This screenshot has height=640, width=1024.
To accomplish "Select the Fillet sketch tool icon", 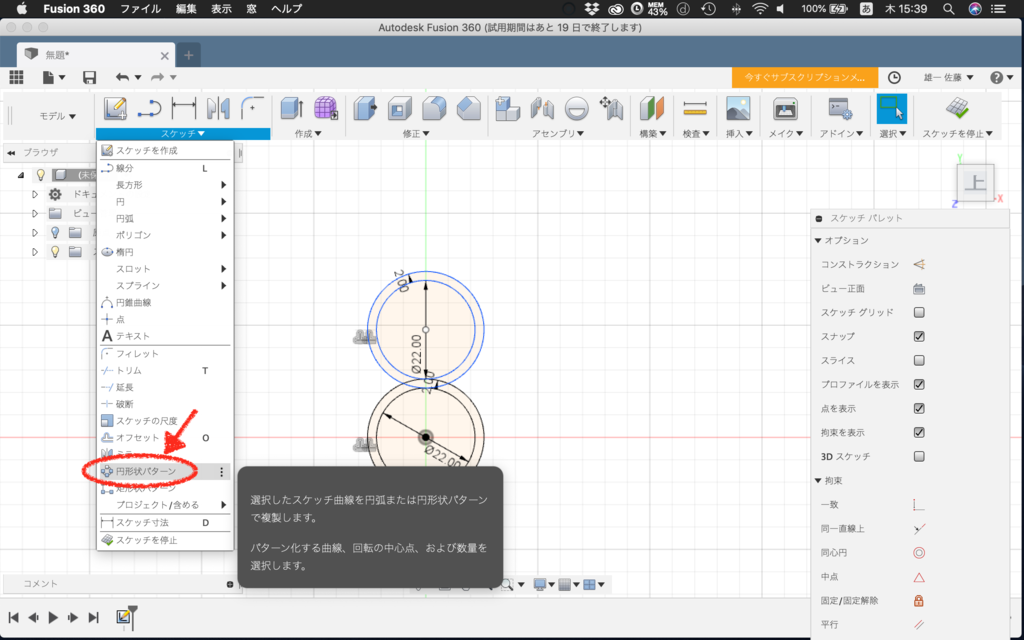I will pos(252,108).
